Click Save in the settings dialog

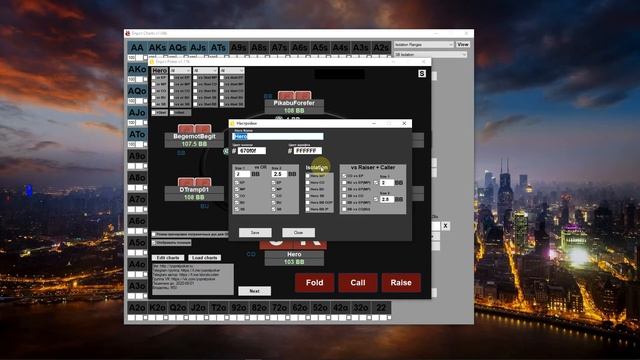click(x=255, y=232)
